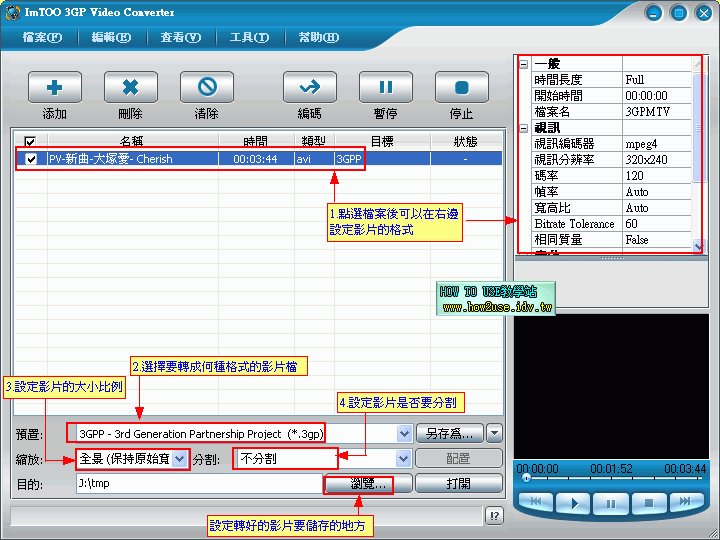Play the preview video

[574, 503]
